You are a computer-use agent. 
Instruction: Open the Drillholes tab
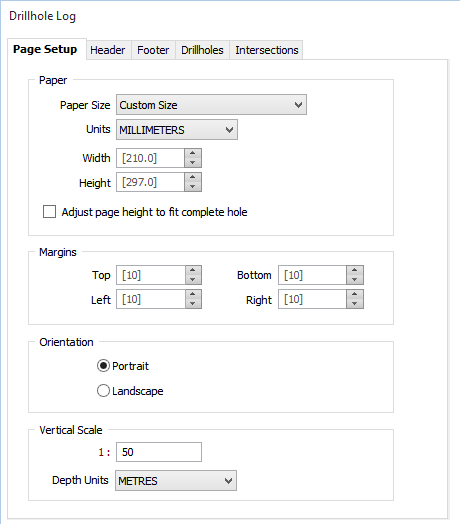pos(203,50)
